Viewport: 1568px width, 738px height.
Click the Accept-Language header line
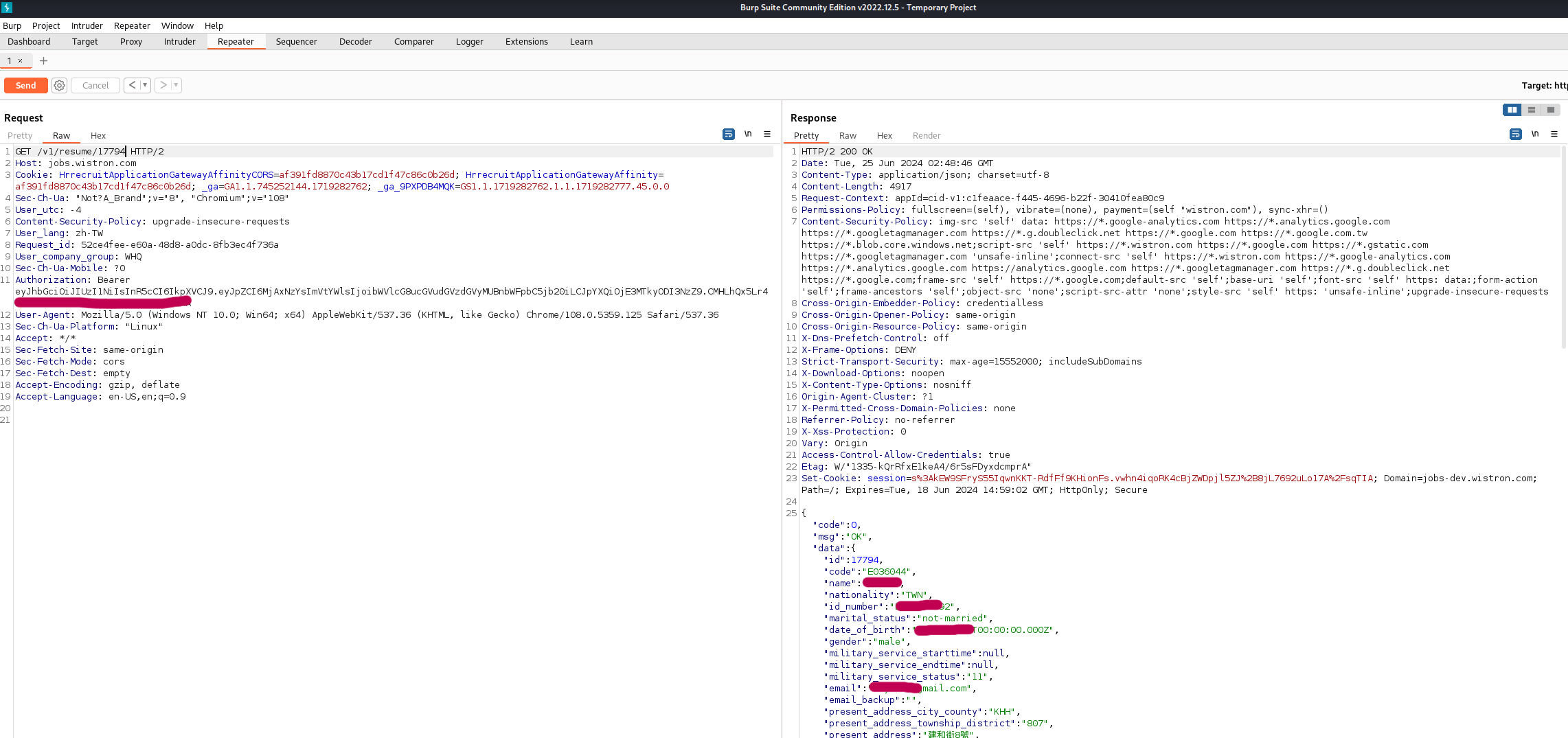pos(100,396)
